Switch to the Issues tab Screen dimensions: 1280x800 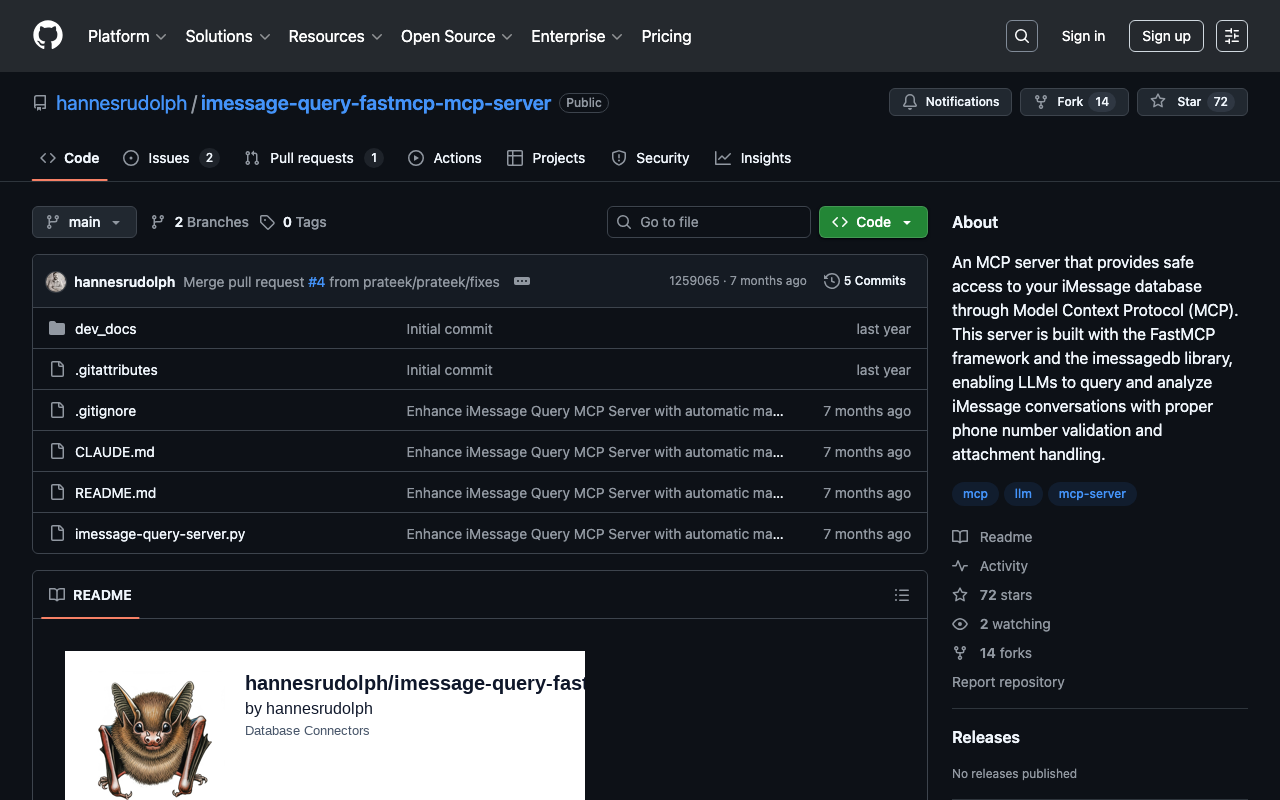169,158
